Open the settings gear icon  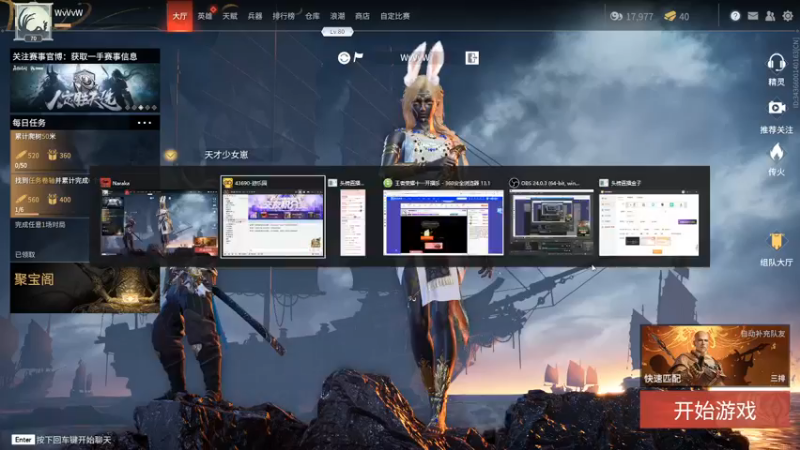click(x=788, y=16)
